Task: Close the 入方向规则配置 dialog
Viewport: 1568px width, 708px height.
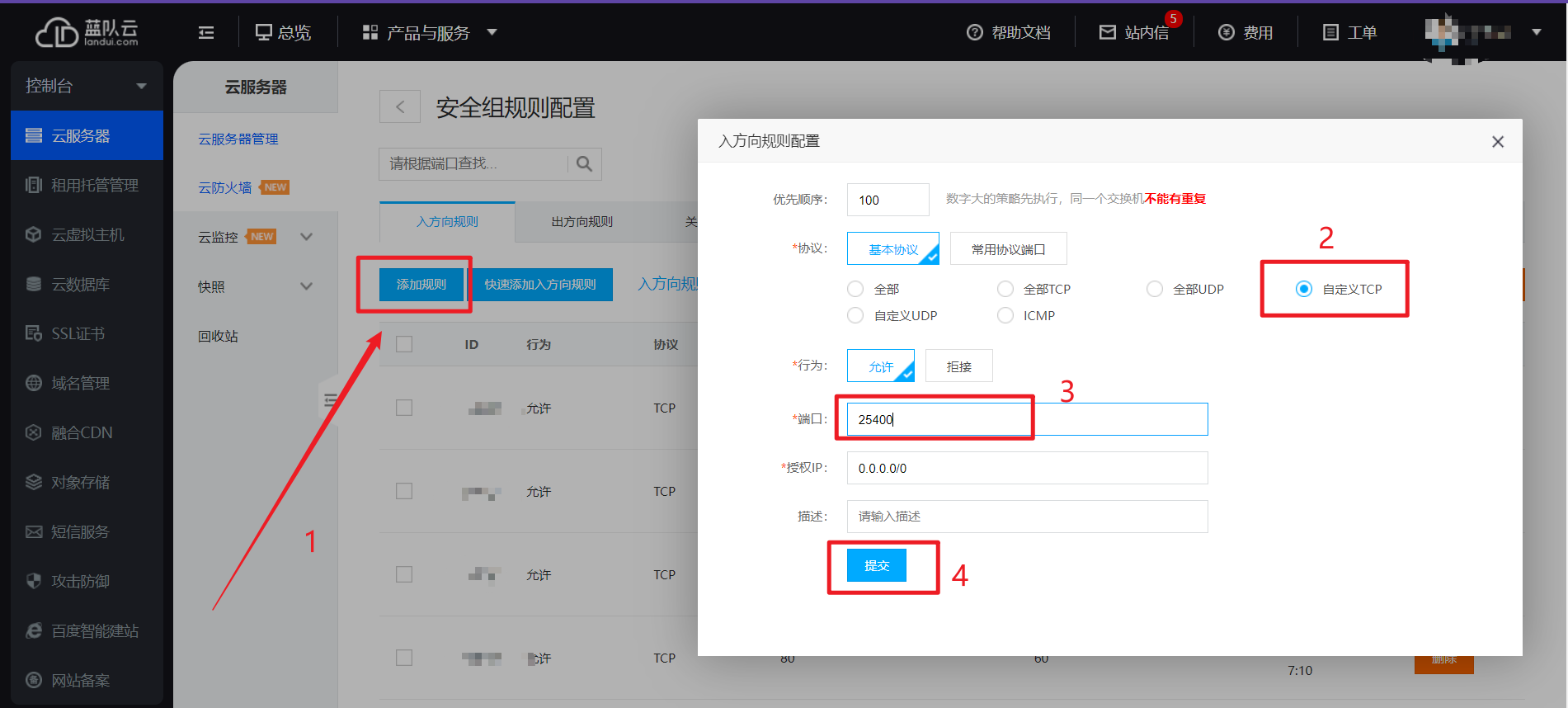Action: pos(1498,142)
